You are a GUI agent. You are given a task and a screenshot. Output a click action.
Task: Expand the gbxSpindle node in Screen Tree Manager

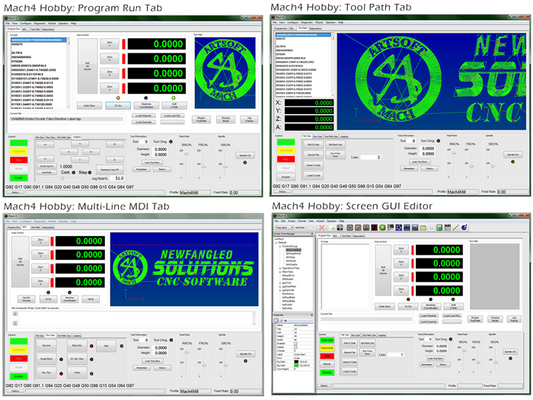point(280,291)
